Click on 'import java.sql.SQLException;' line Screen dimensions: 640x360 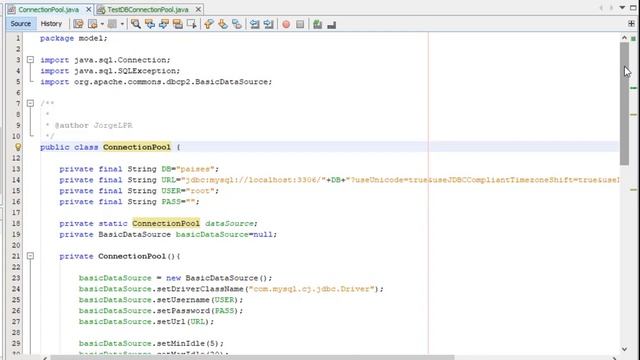tap(110, 71)
